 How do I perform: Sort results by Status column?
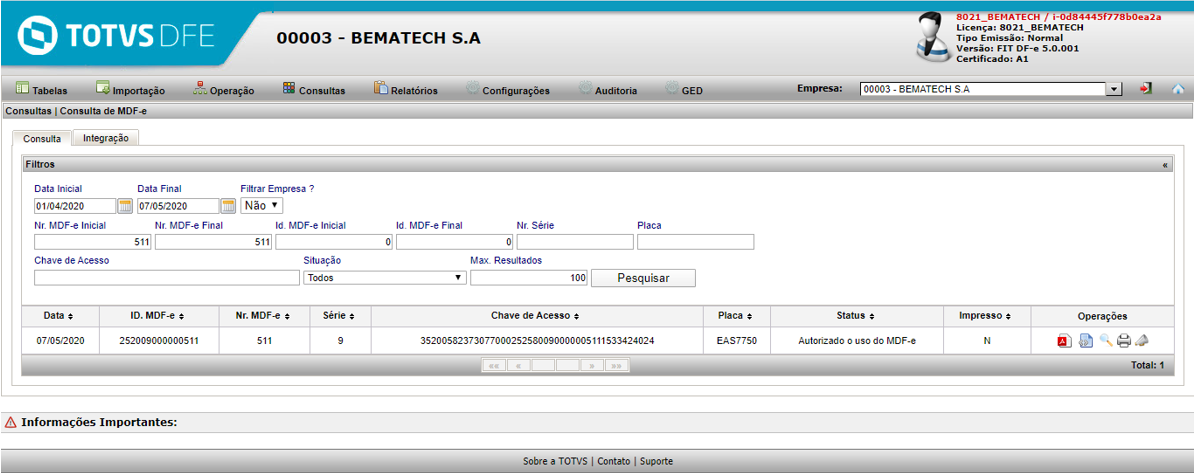click(857, 316)
